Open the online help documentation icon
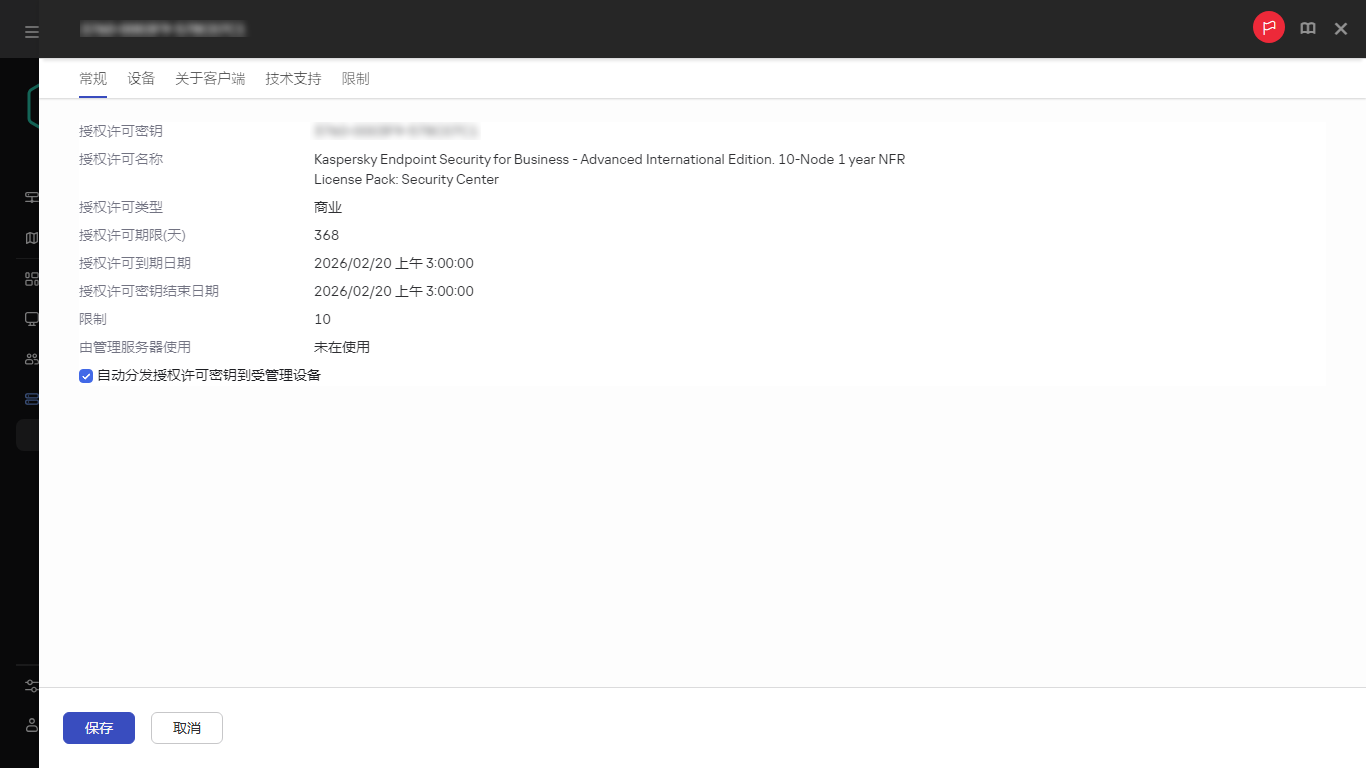 [x=1308, y=28]
